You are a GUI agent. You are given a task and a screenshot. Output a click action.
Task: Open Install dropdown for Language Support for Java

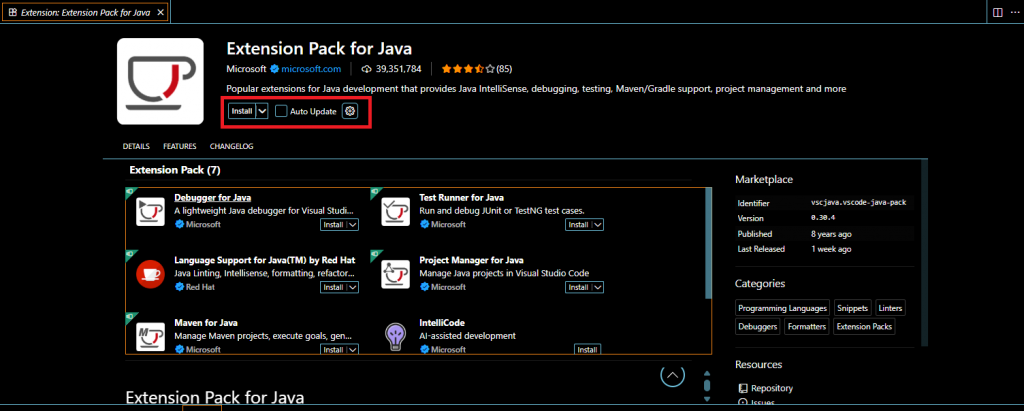tap(353, 287)
